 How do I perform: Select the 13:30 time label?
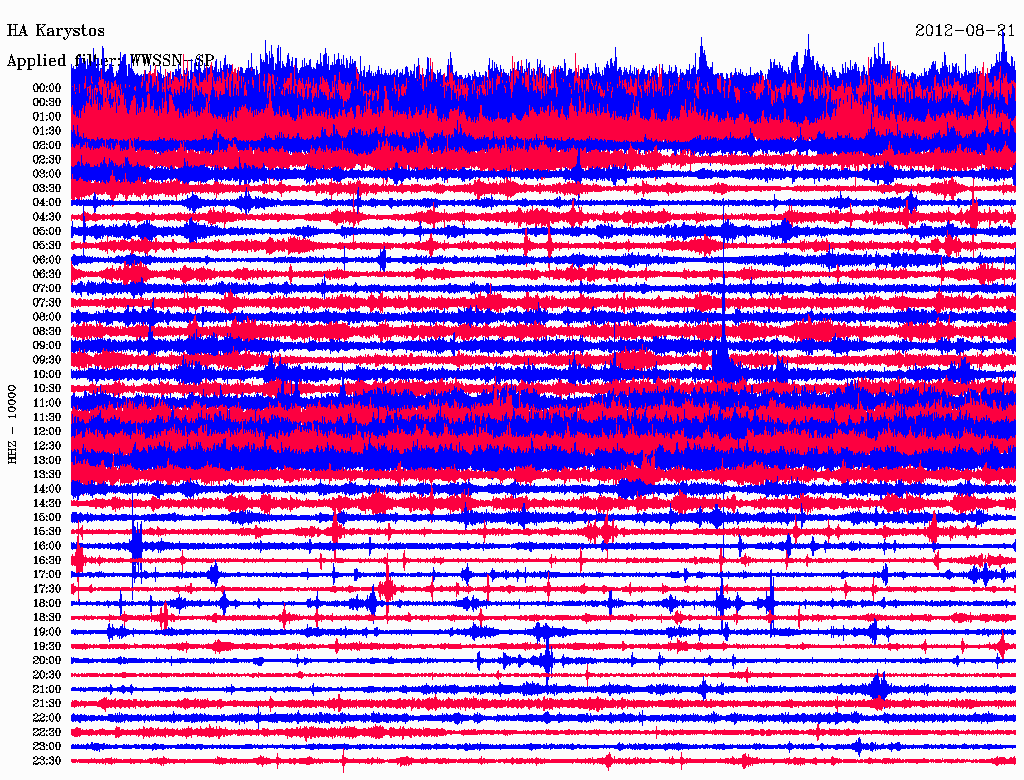pos(46,474)
